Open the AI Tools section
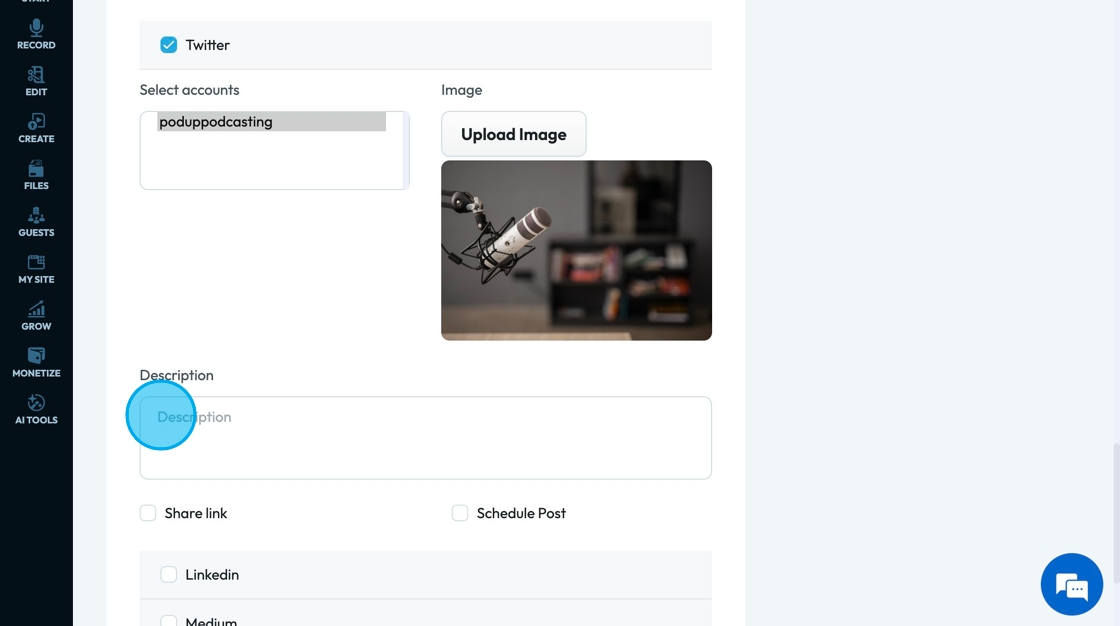 tap(36, 409)
